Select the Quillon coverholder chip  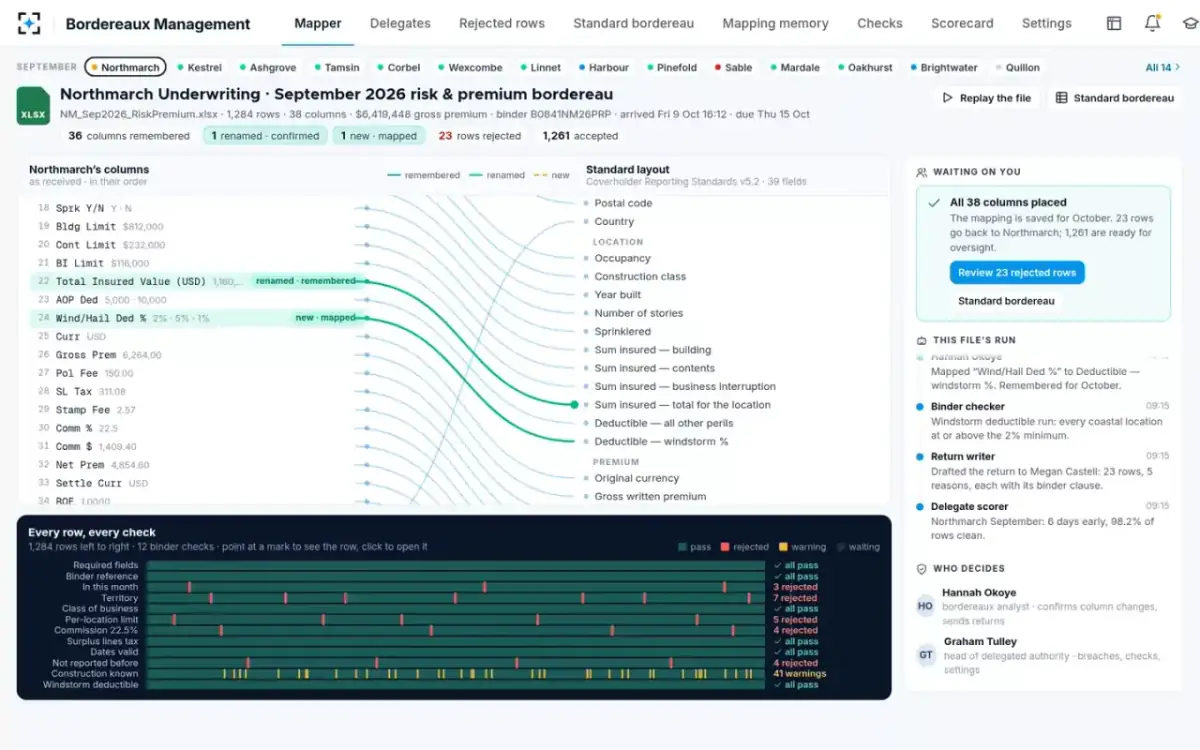click(1017, 67)
